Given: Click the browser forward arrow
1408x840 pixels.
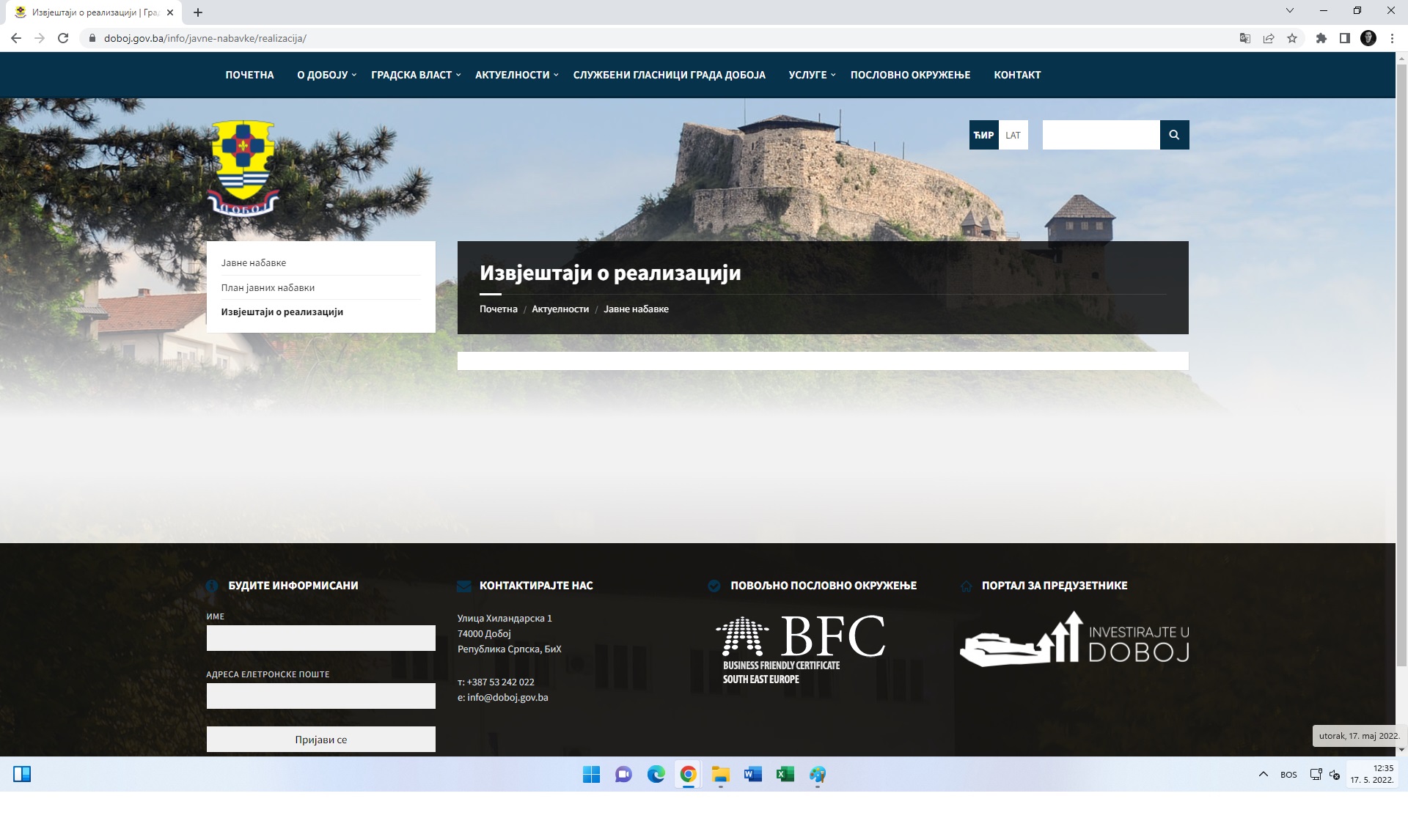Looking at the screenshot, I should coord(40,38).
